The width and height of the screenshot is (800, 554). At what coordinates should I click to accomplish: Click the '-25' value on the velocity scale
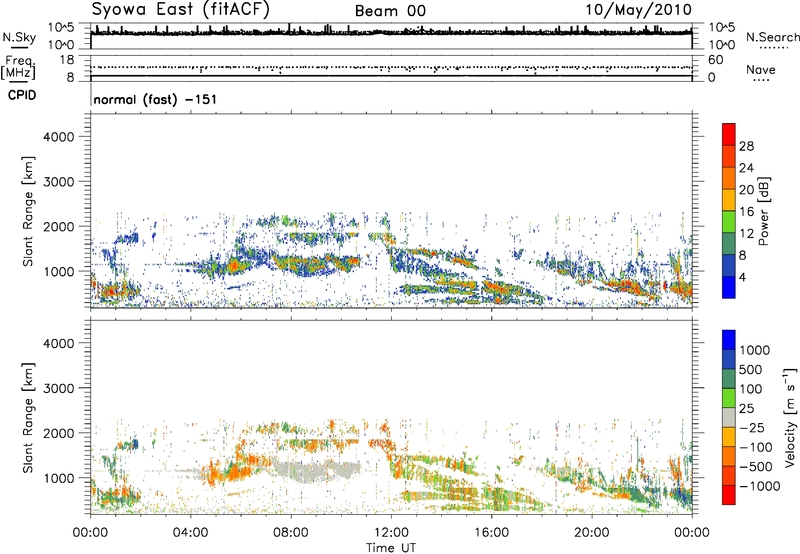752,428
